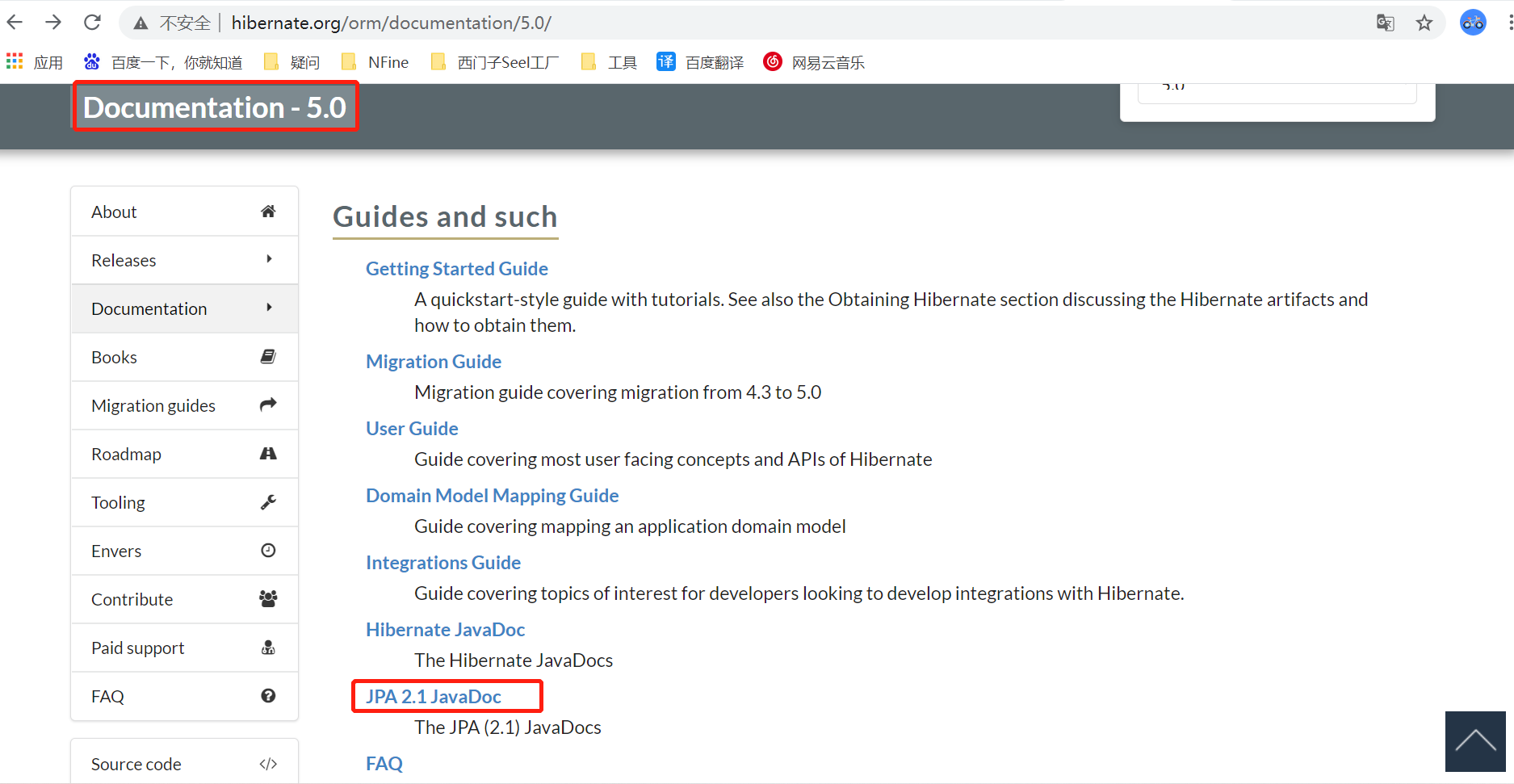Click the support person icon beside Paid support
Viewport: 1514px width, 784px height.
(x=268, y=648)
